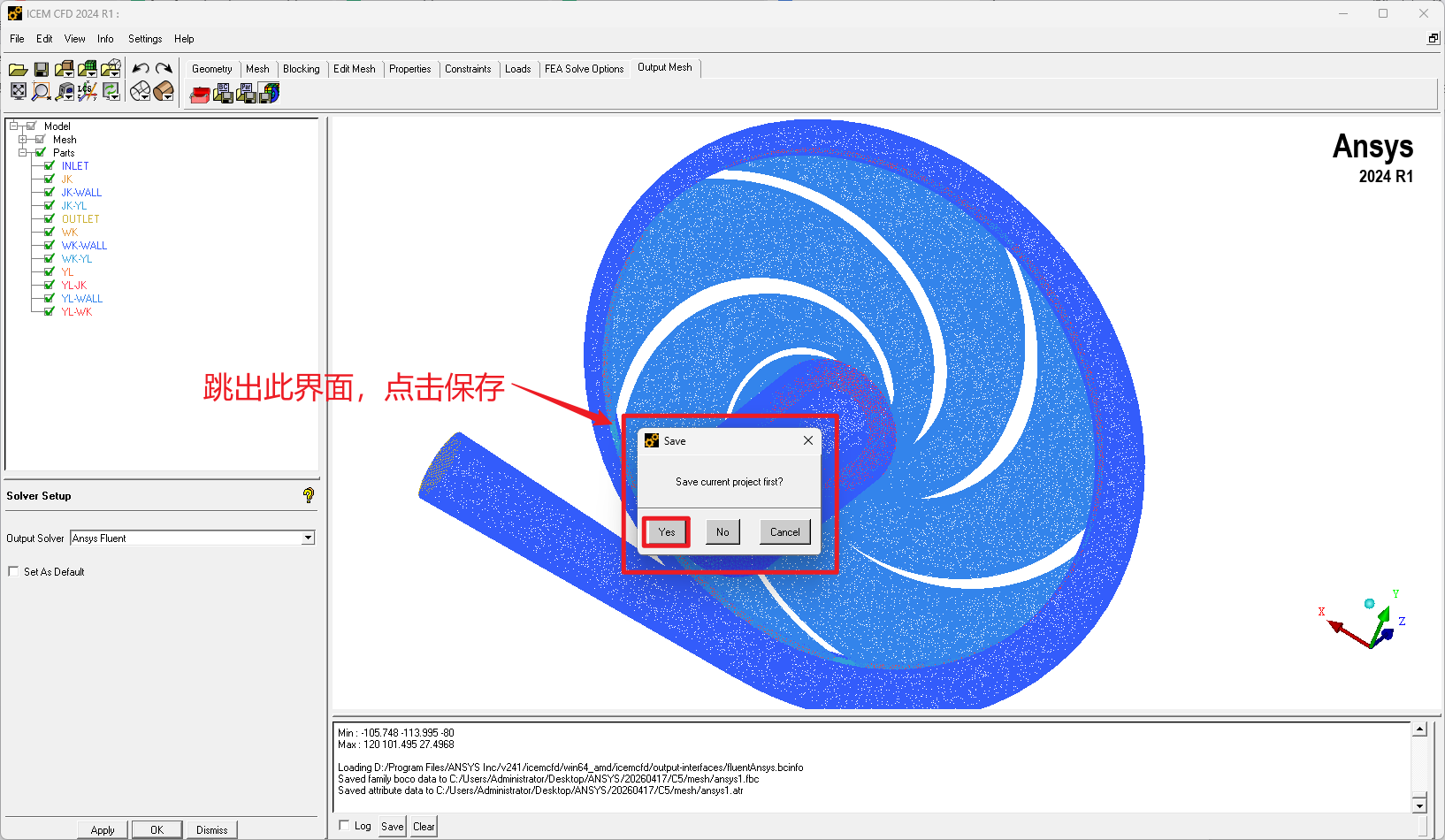Select the YL-JK part in tree
This screenshot has width=1445, height=840.
click(74, 285)
